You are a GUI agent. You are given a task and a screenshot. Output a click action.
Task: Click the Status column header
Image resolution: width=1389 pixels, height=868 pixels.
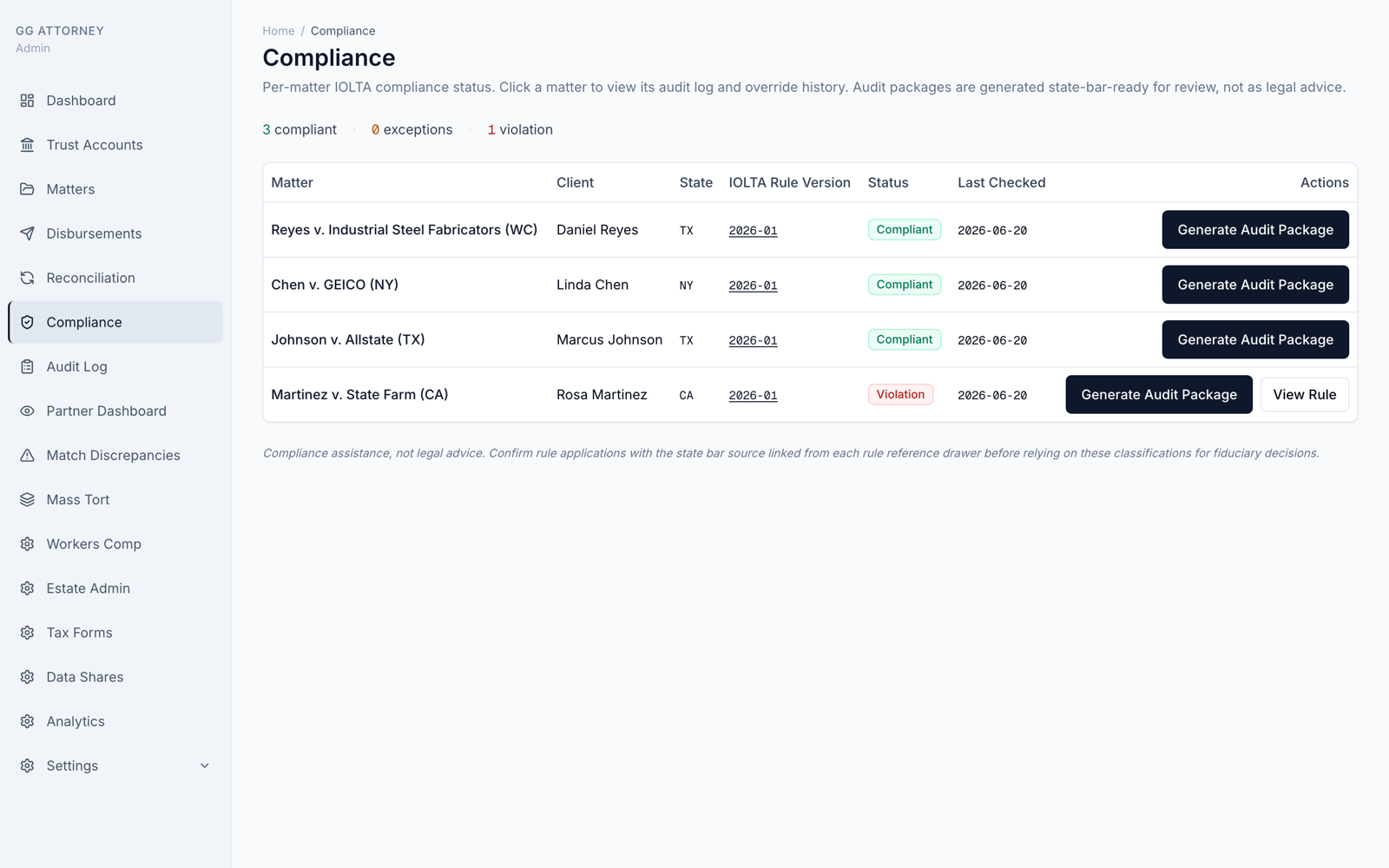[x=888, y=182]
